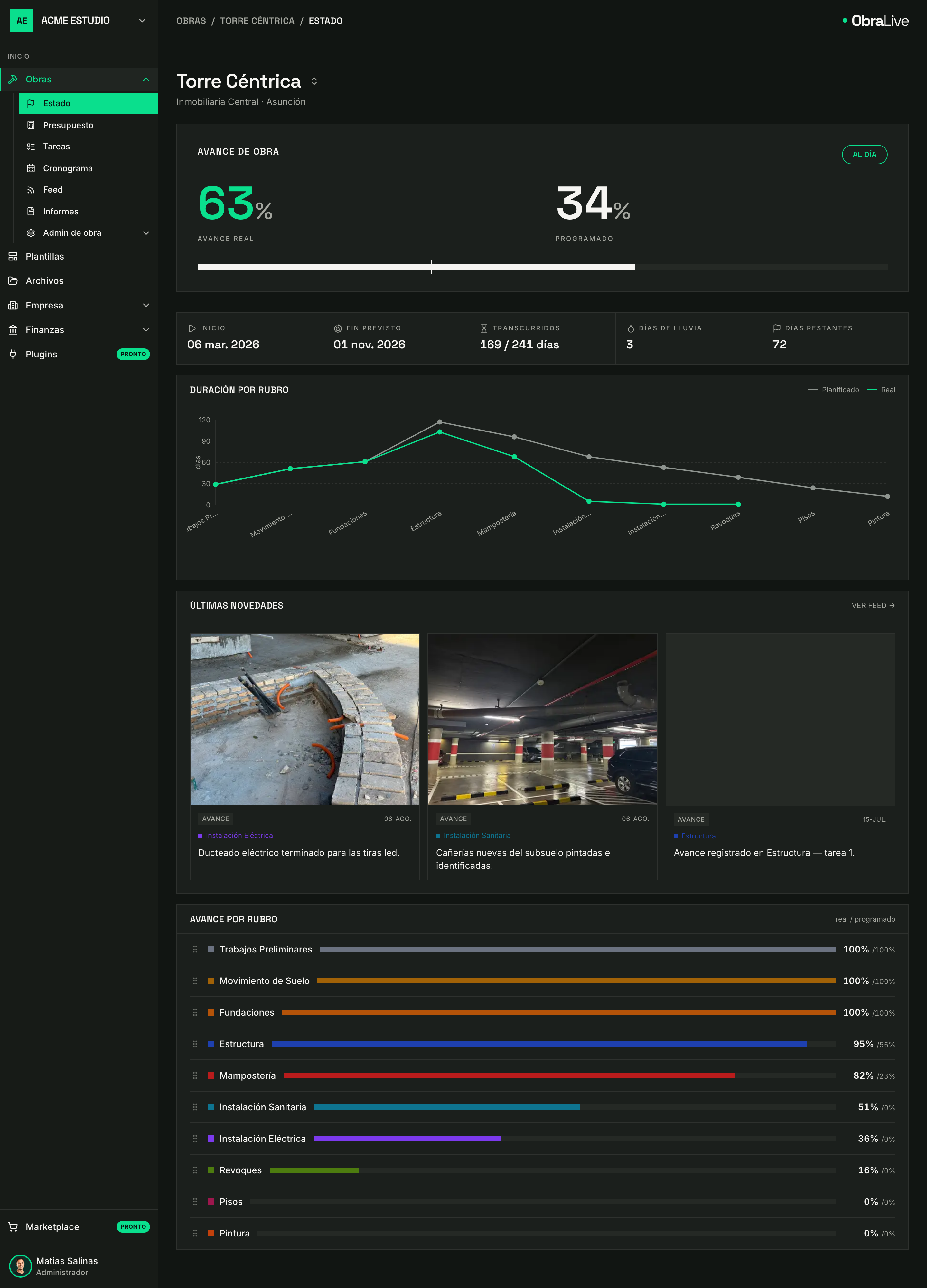Select Informes in the sidebar

coord(88,211)
